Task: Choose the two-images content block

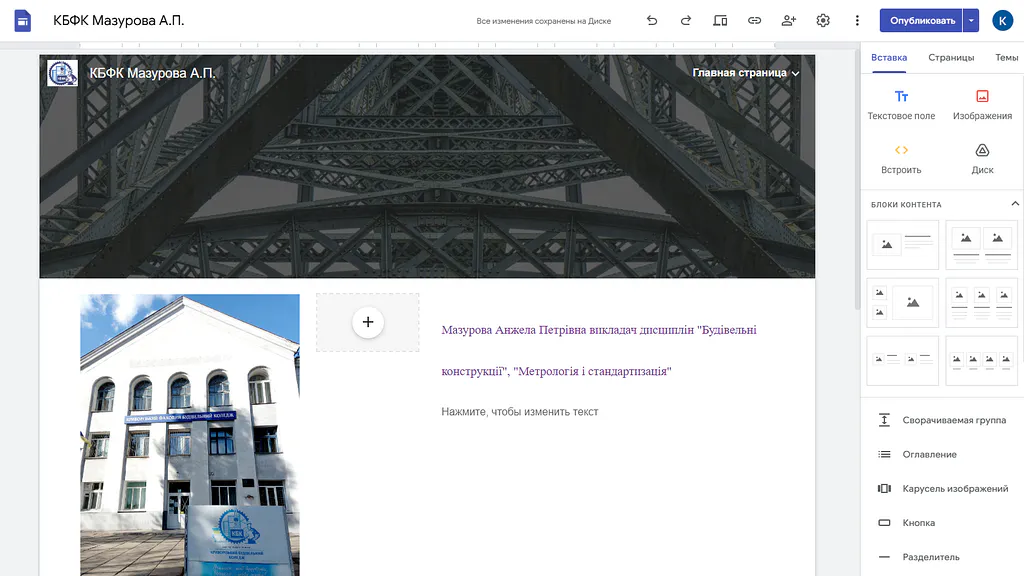Action: click(x=982, y=245)
